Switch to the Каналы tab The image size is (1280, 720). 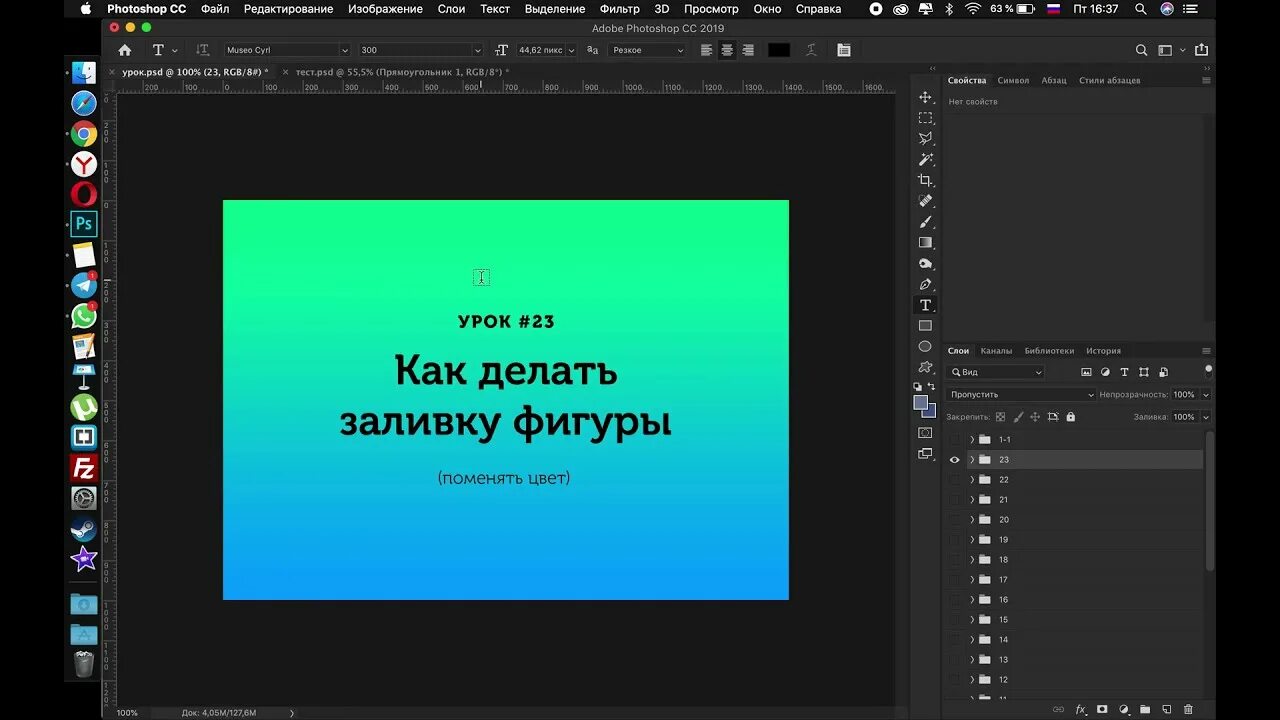tap(997, 350)
